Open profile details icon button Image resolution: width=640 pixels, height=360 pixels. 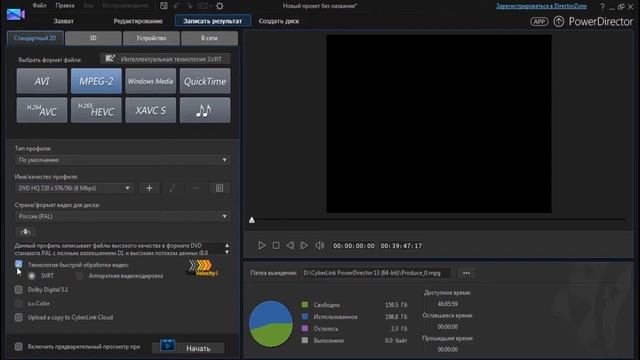tap(220, 188)
